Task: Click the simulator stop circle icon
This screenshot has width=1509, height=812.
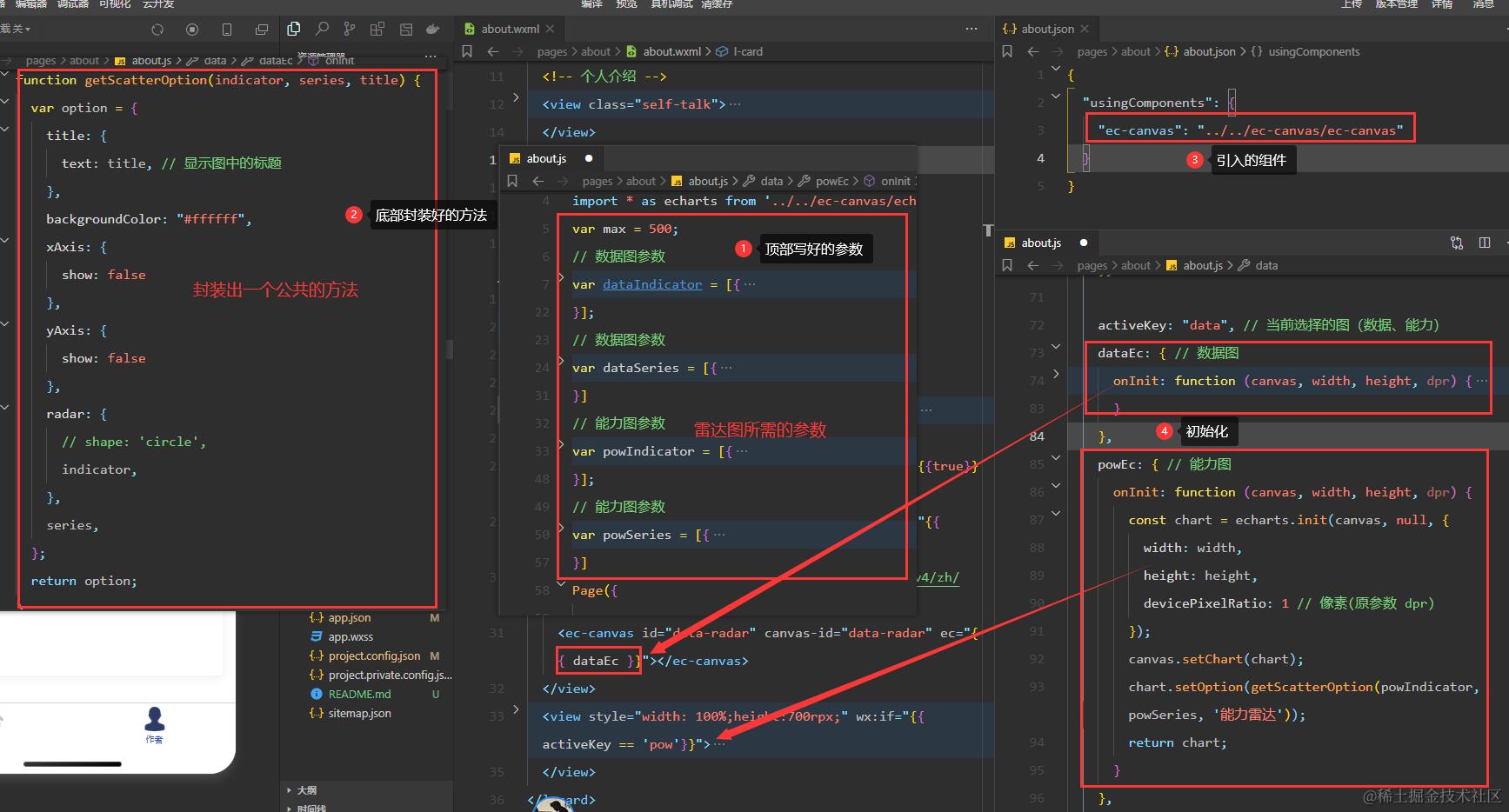Action: [192, 30]
